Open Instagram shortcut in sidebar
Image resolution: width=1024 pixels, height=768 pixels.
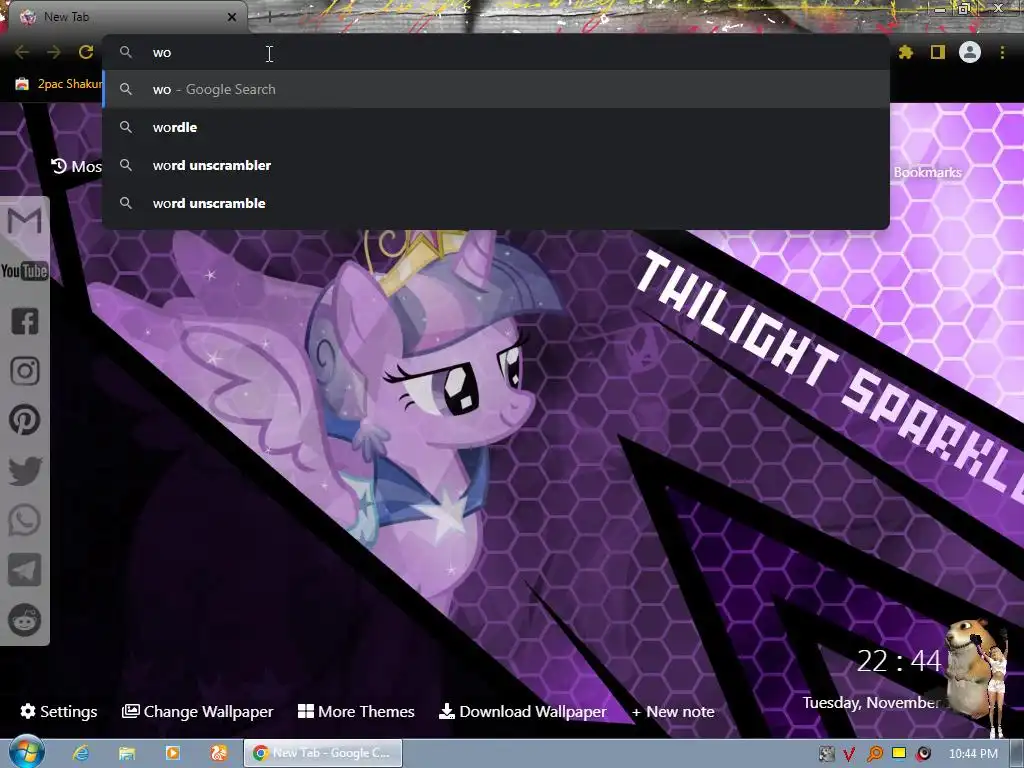coord(25,371)
